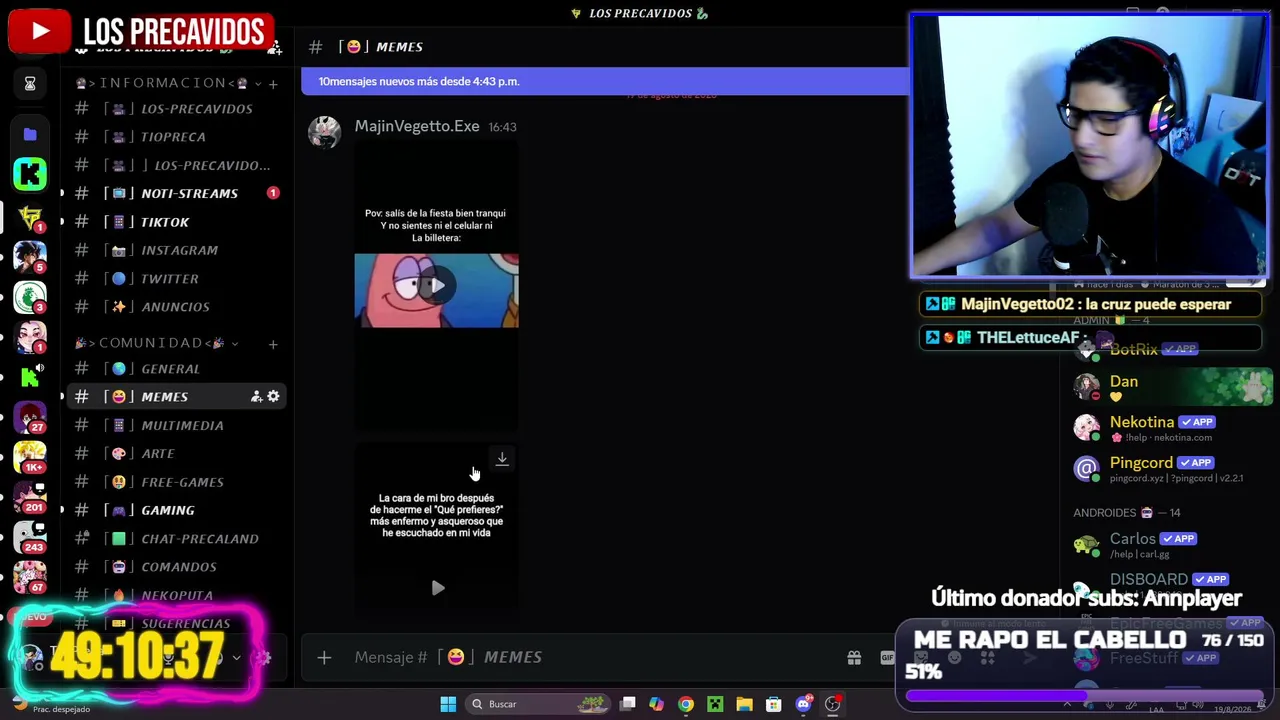Open the server icon with badge 243

click(x=30, y=537)
